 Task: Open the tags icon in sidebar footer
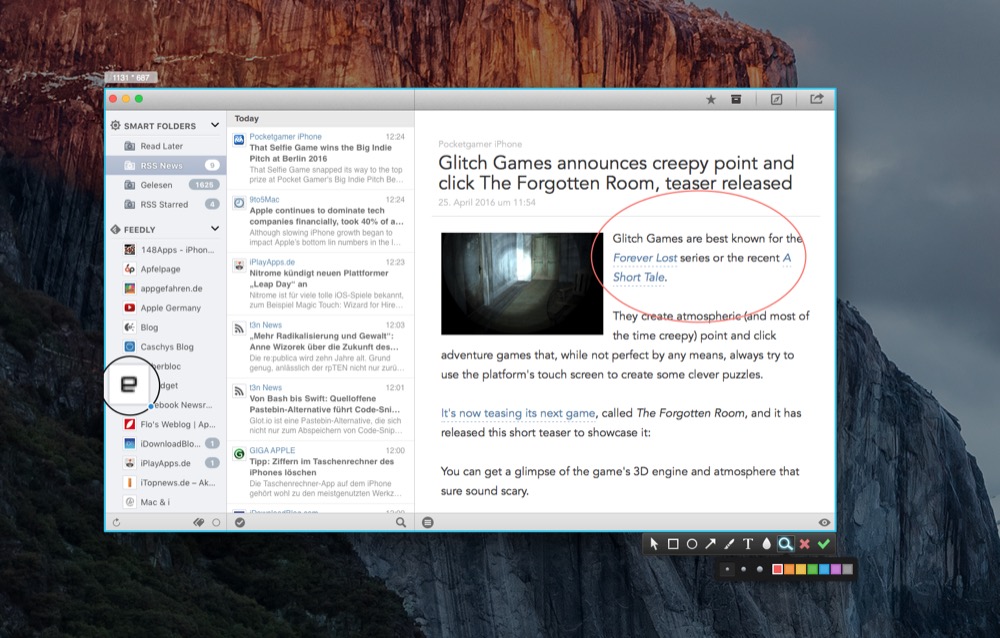pos(198,523)
